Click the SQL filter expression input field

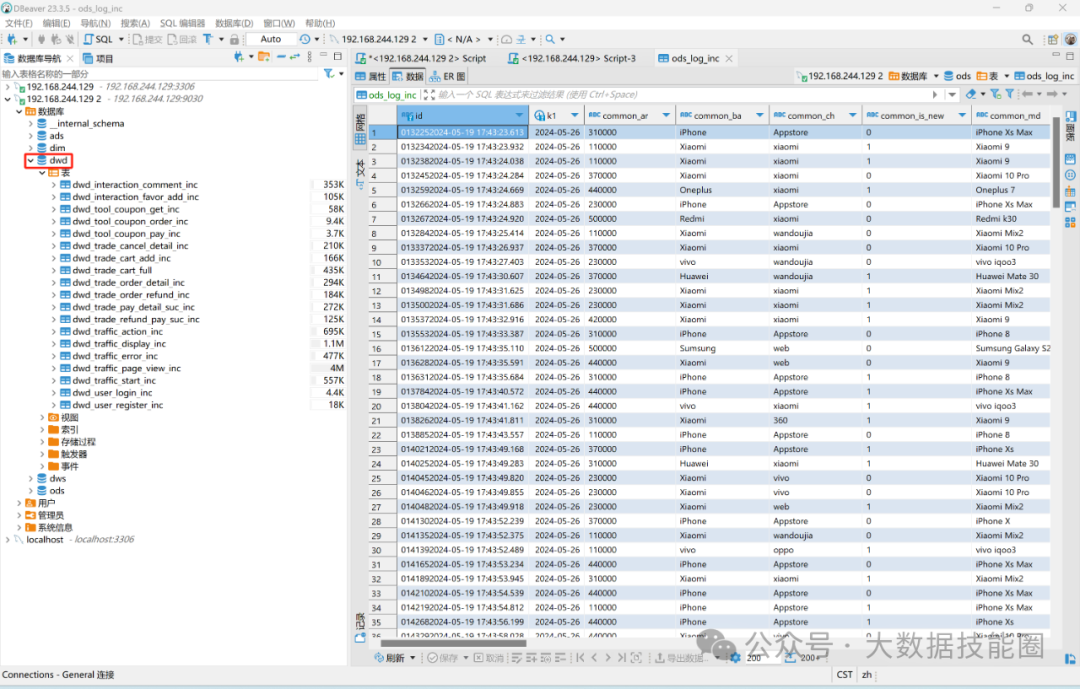[680, 94]
